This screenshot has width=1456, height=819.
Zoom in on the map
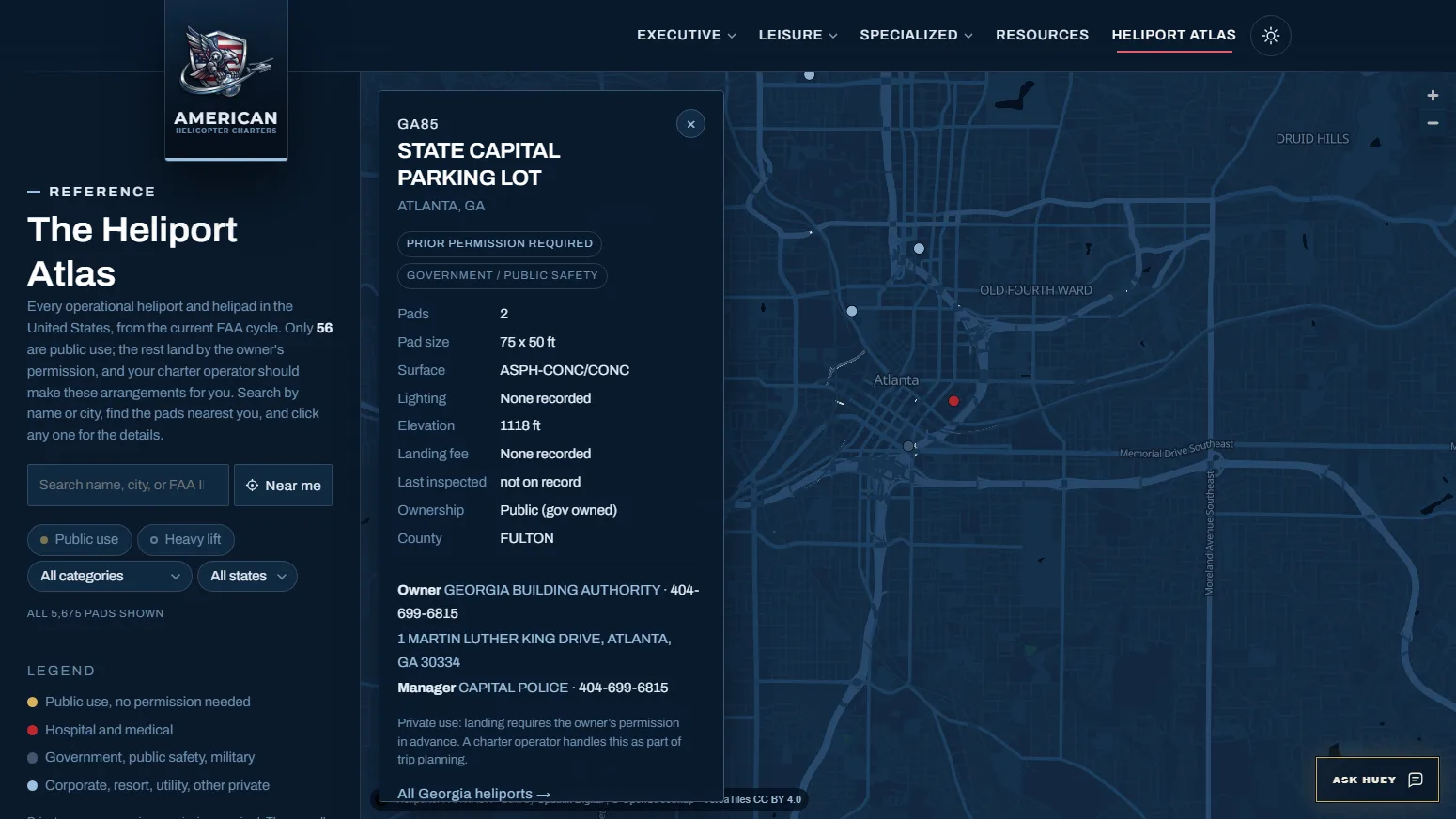point(1433,96)
